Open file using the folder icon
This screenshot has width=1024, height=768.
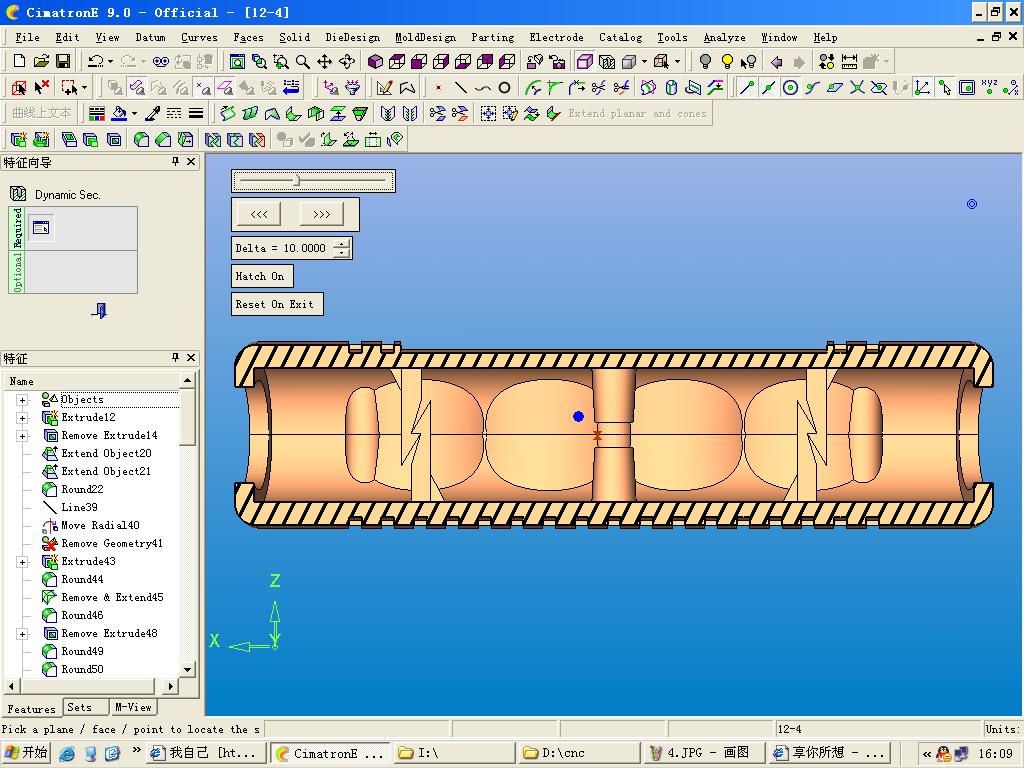pyautogui.click(x=42, y=62)
